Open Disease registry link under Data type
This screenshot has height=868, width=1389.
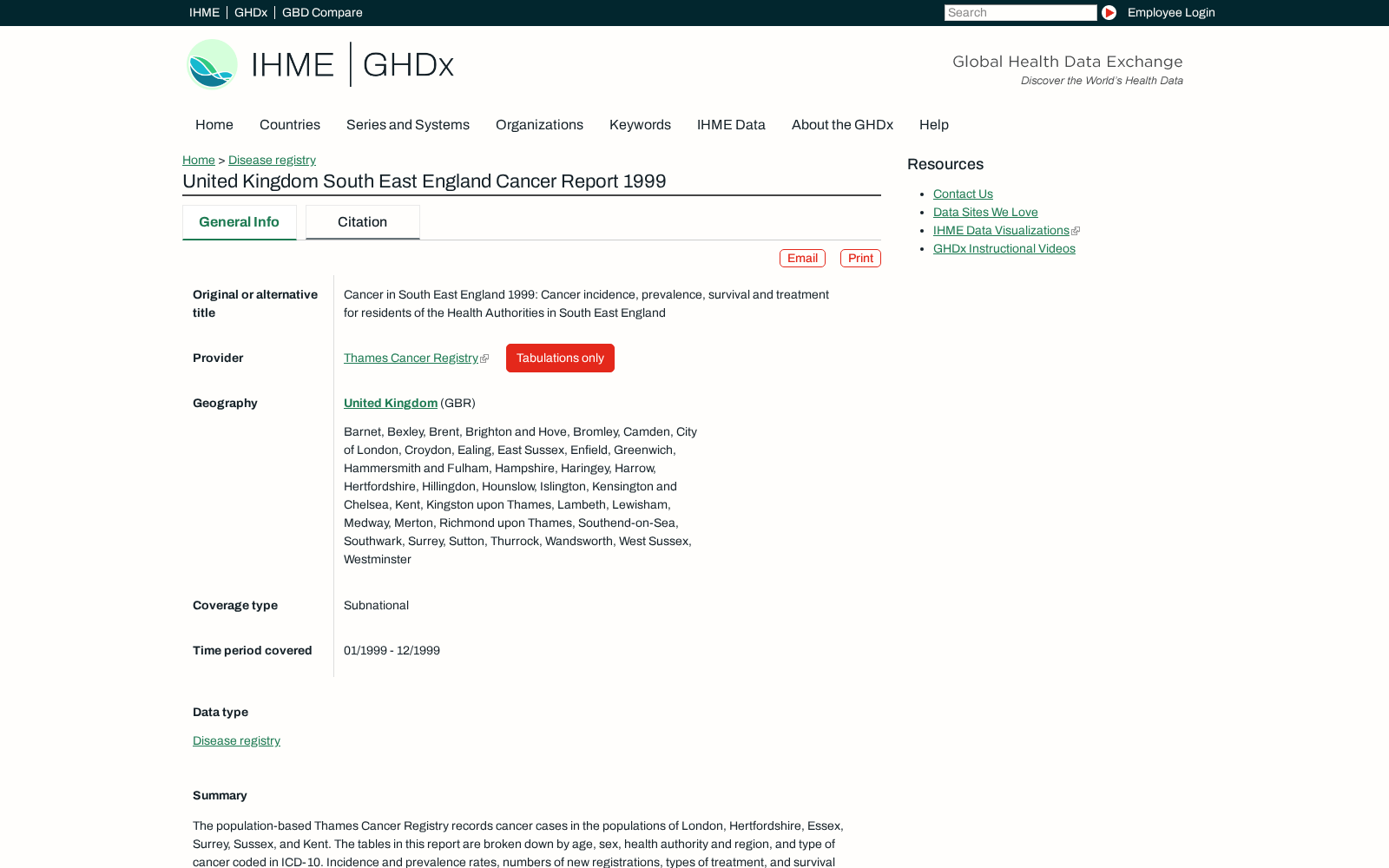pyautogui.click(x=236, y=741)
